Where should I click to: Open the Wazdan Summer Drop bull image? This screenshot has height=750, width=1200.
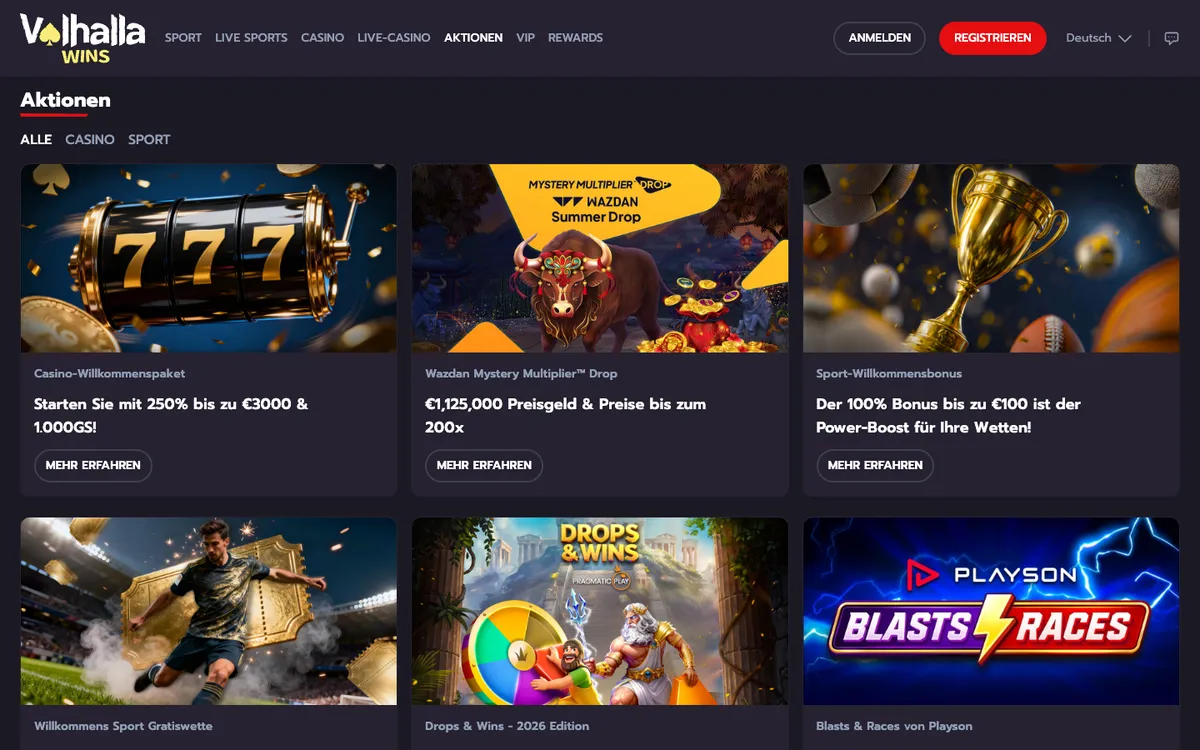tap(600, 258)
